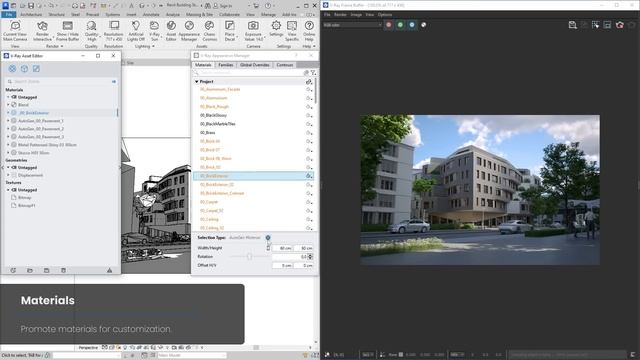Select the second category icon in Asset Editor
Screen dimensions: 640x360
[24, 69]
